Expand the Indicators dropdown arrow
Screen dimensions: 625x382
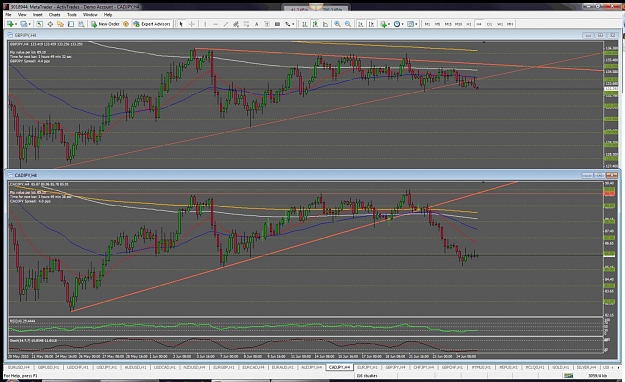(389, 24)
